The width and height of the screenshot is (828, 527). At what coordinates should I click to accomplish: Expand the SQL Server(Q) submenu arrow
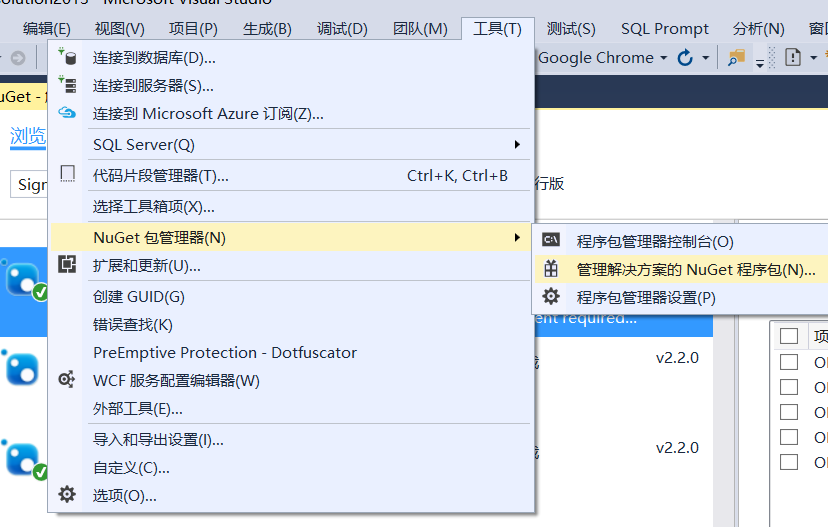(x=518, y=144)
